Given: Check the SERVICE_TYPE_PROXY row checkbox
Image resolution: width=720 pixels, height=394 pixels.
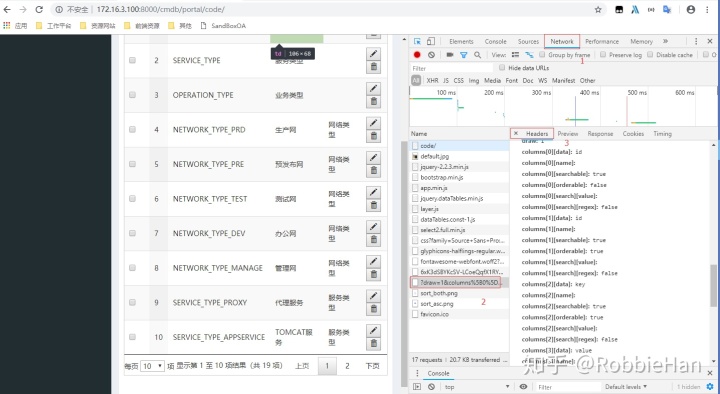Looking at the screenshot, I should [132, 302].
